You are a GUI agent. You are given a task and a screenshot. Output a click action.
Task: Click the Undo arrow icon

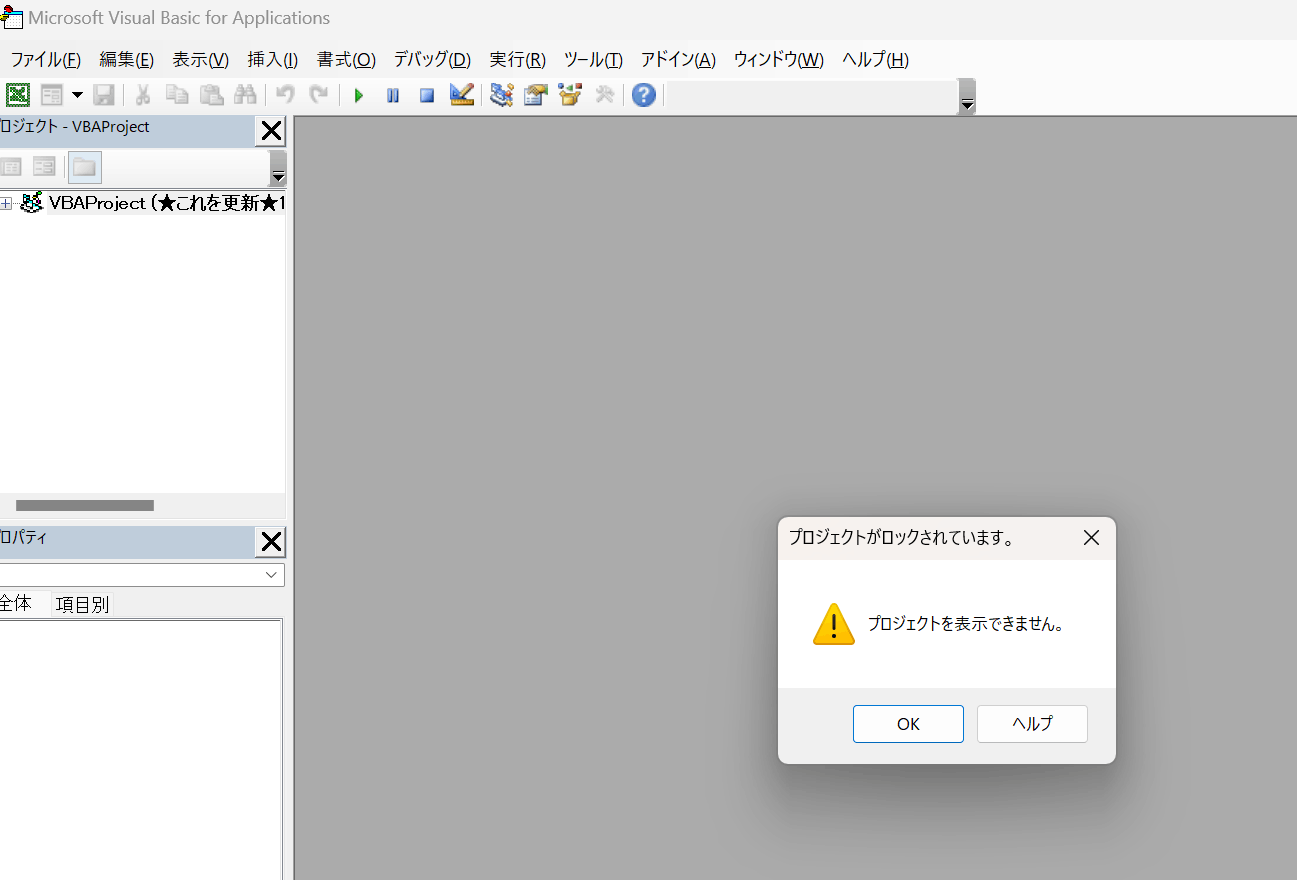tap(285, 95)
